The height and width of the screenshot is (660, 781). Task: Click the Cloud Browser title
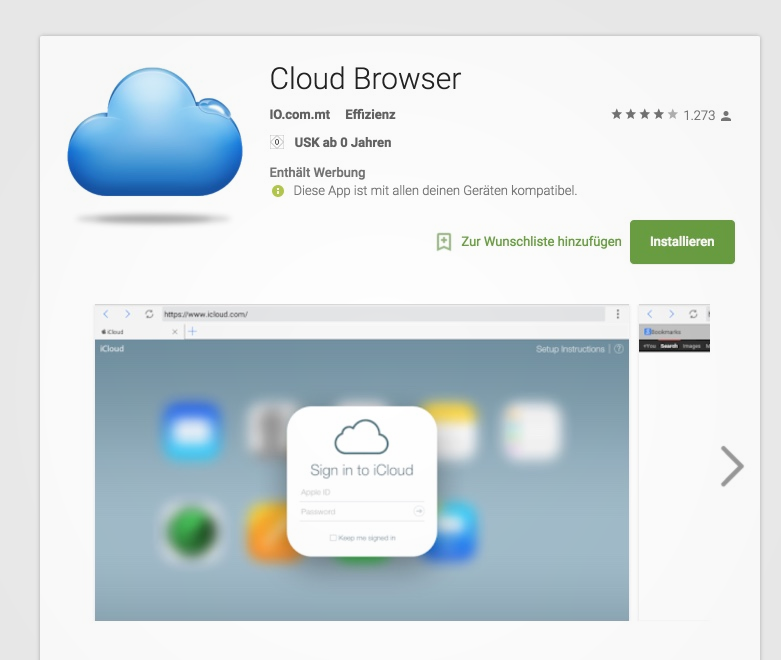(365, 79)
